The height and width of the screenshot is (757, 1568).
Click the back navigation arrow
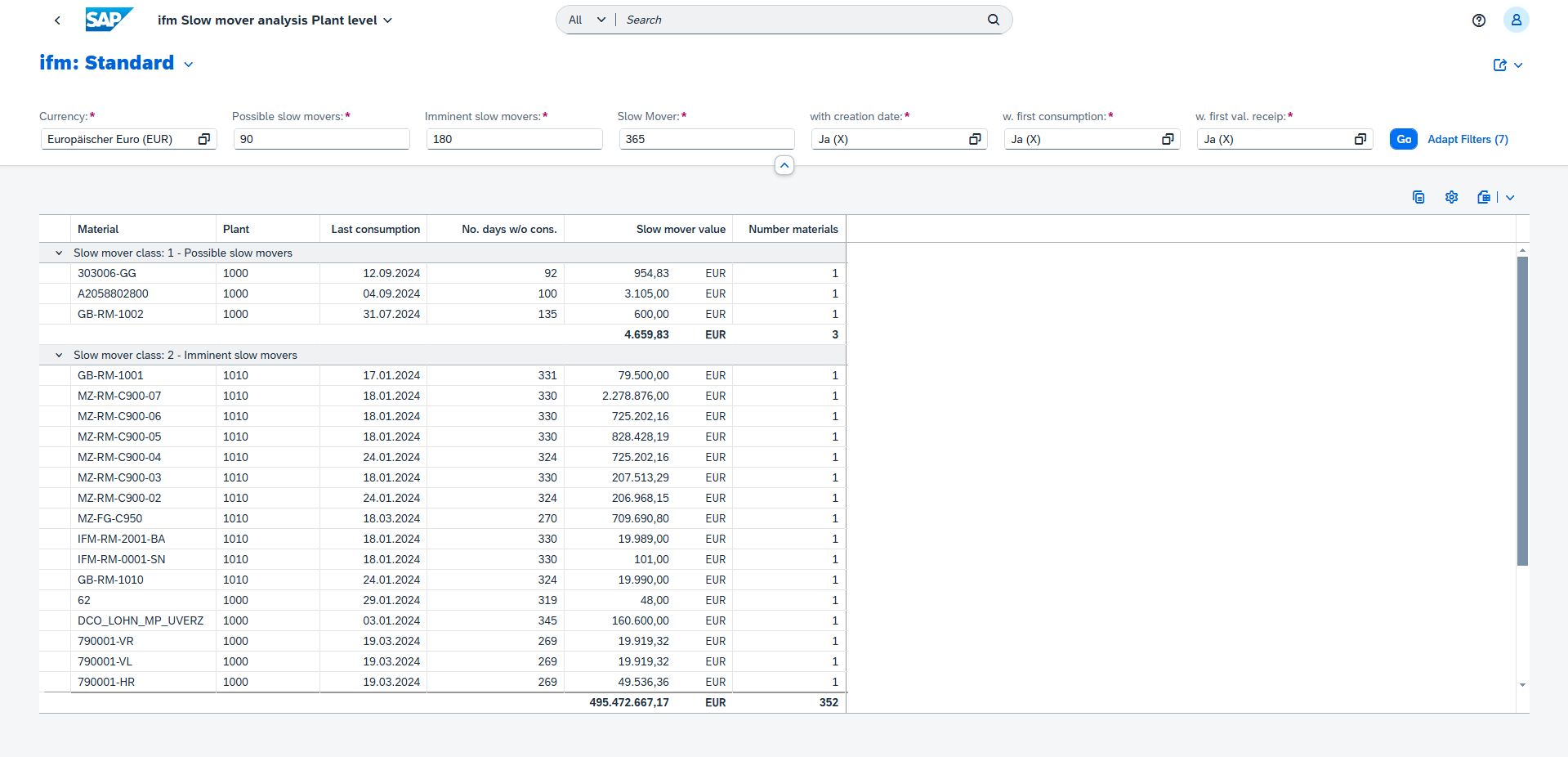[57, 20]
